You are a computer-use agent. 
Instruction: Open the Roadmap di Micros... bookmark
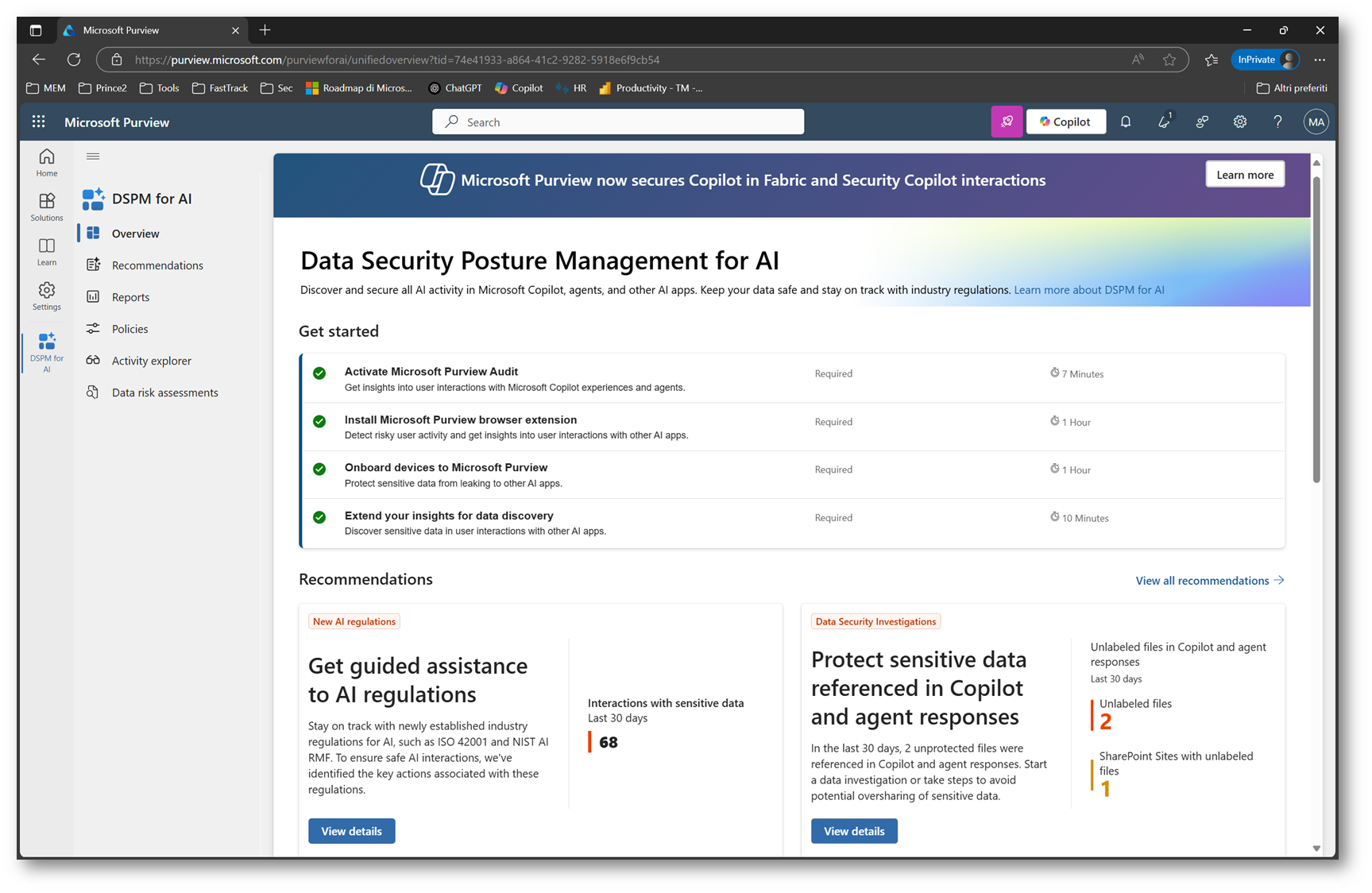[359, 88]
